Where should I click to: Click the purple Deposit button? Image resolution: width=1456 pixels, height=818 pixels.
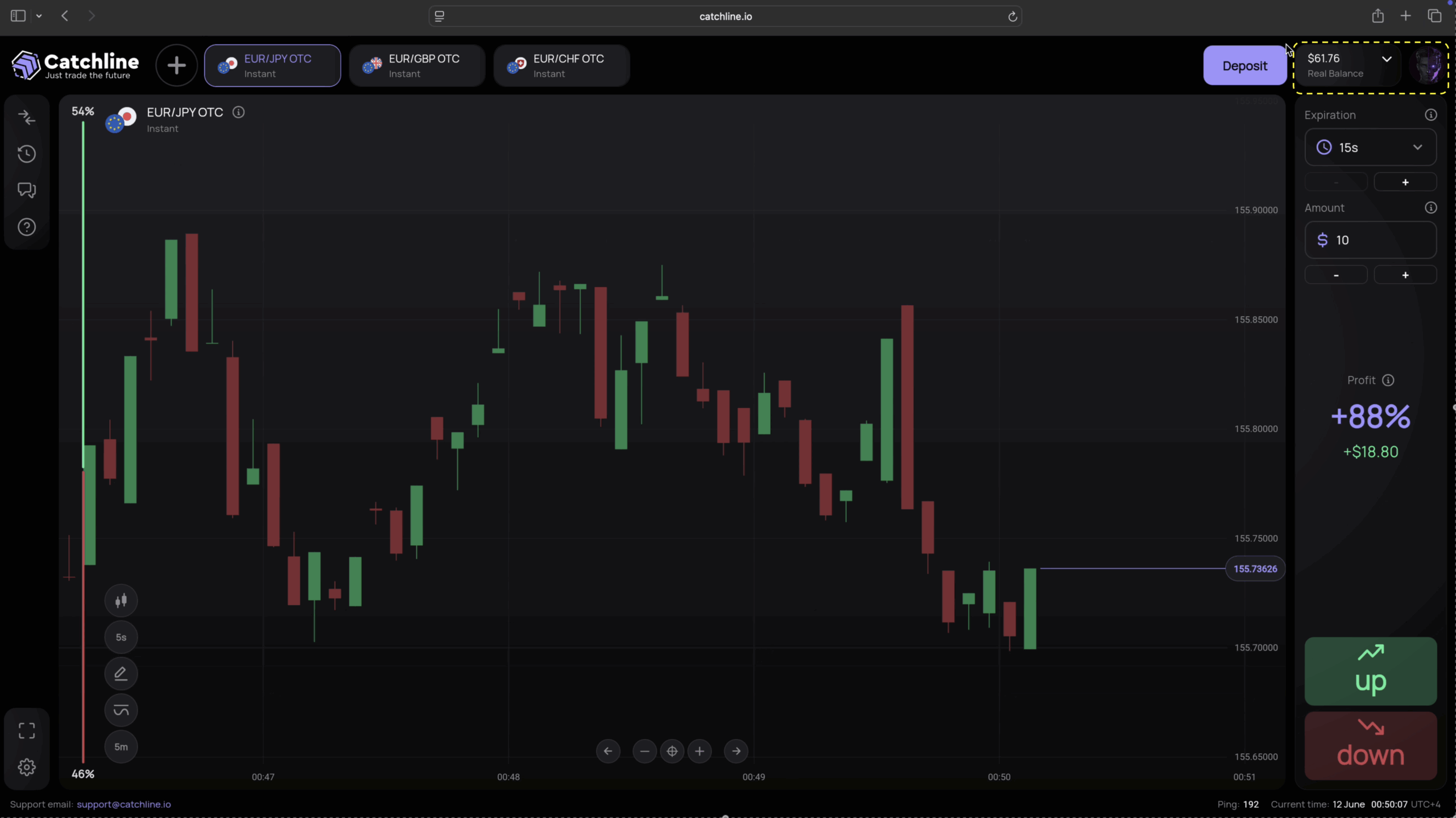pyautogui.click(x=1244, y=65)
